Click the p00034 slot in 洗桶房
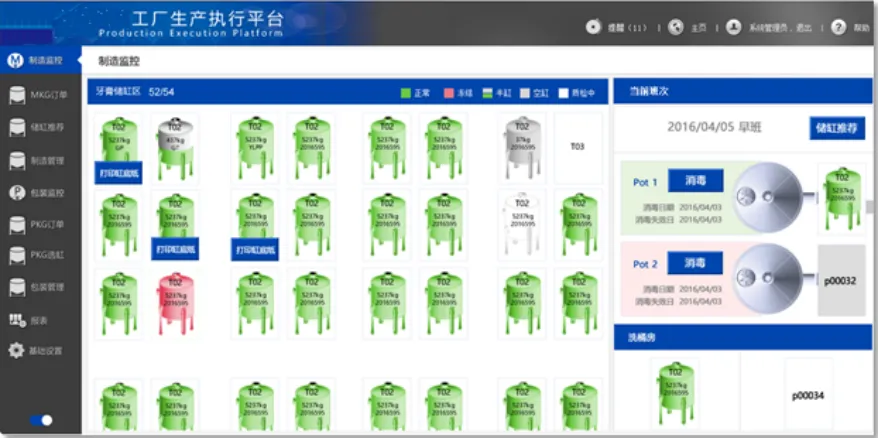Viewport: 878px width, 438px height. (807, 395)
